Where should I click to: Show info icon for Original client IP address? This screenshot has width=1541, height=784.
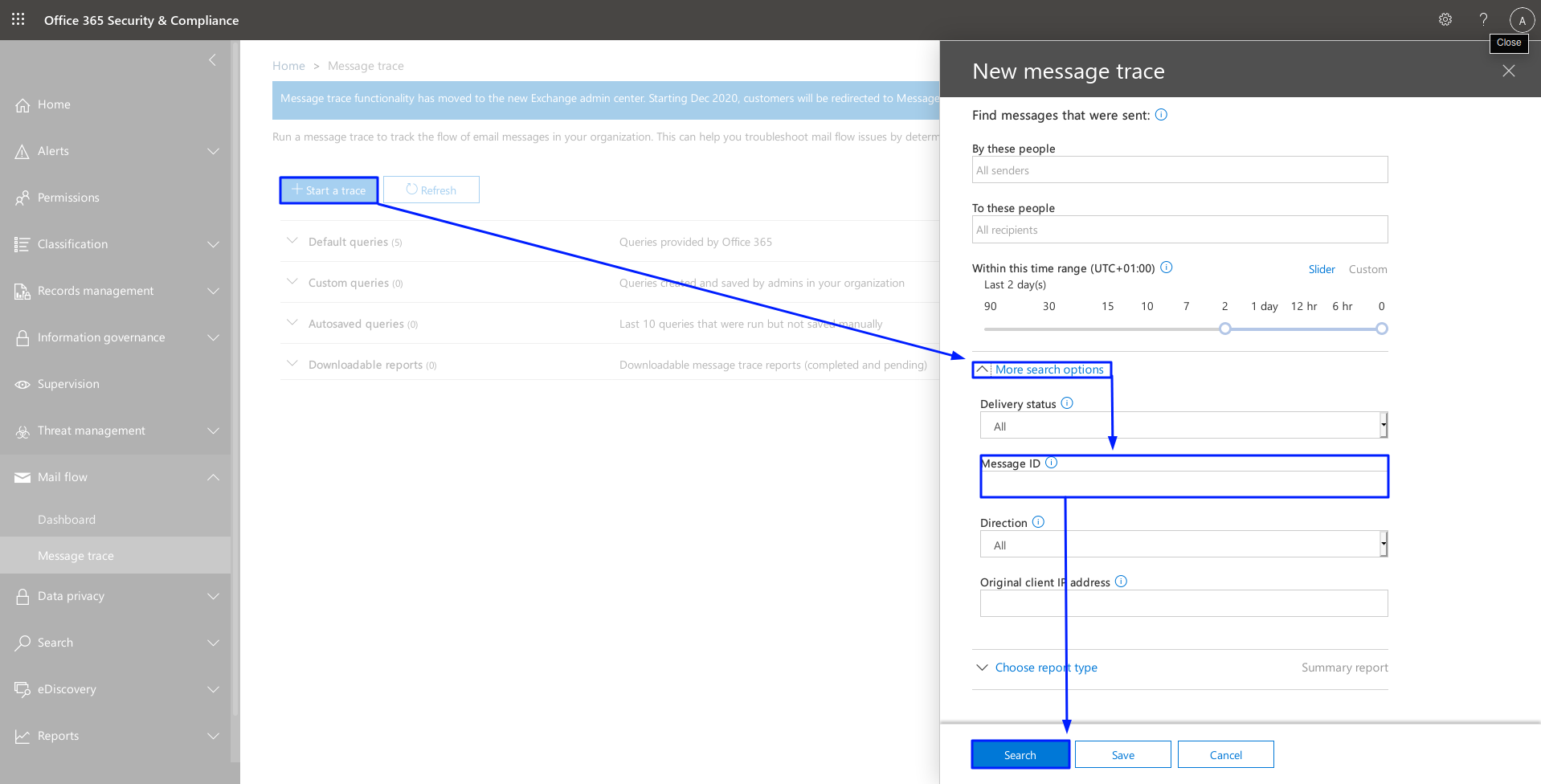[x=1121, y=582]
